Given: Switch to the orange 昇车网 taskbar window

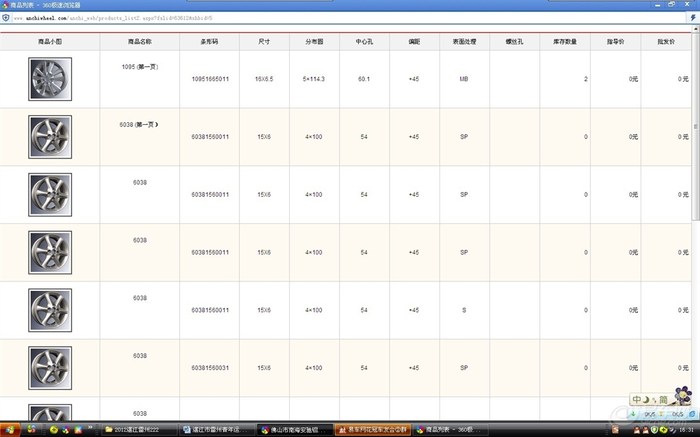Looking at the screenshot, I should pos(370,429).
